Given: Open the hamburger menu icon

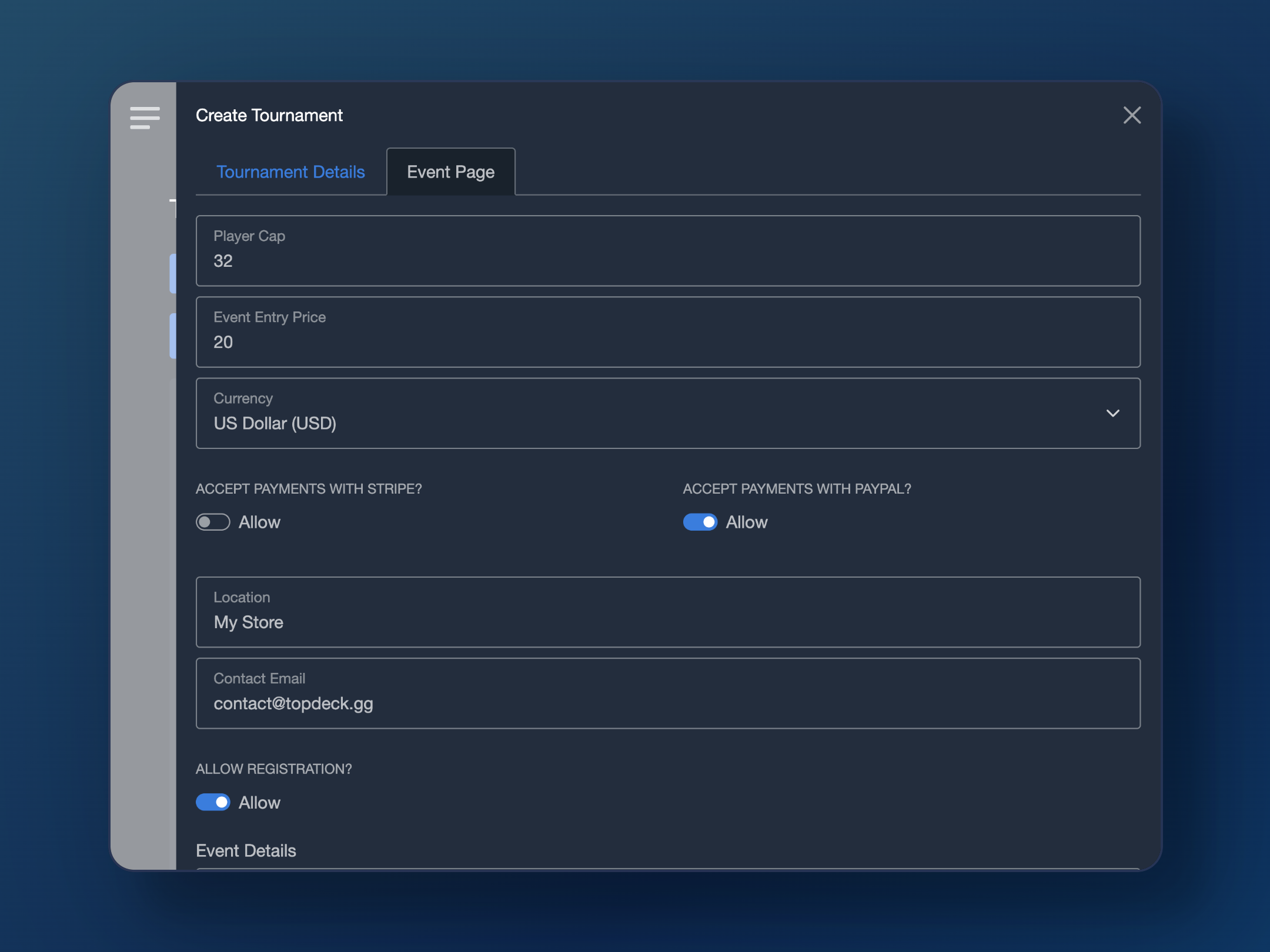Looking at the screenshot, I should point(145,118).
